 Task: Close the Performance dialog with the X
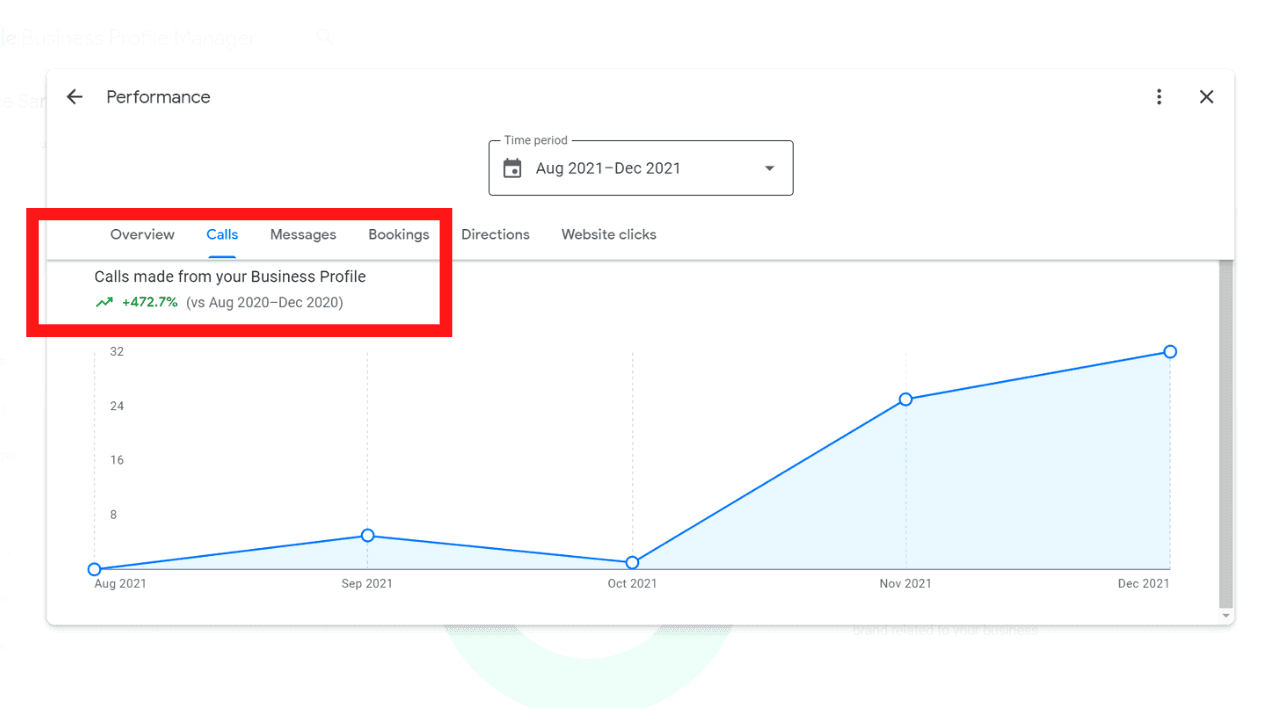point(1206,97)
